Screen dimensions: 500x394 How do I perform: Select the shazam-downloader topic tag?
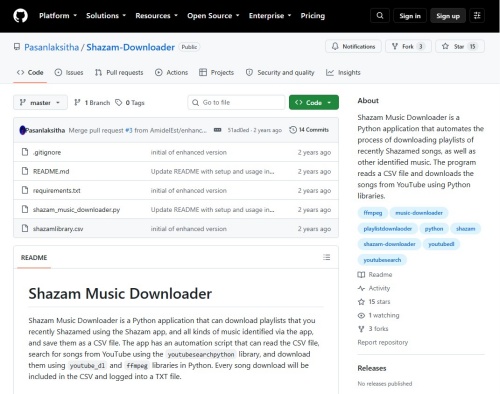coord(389,244)
